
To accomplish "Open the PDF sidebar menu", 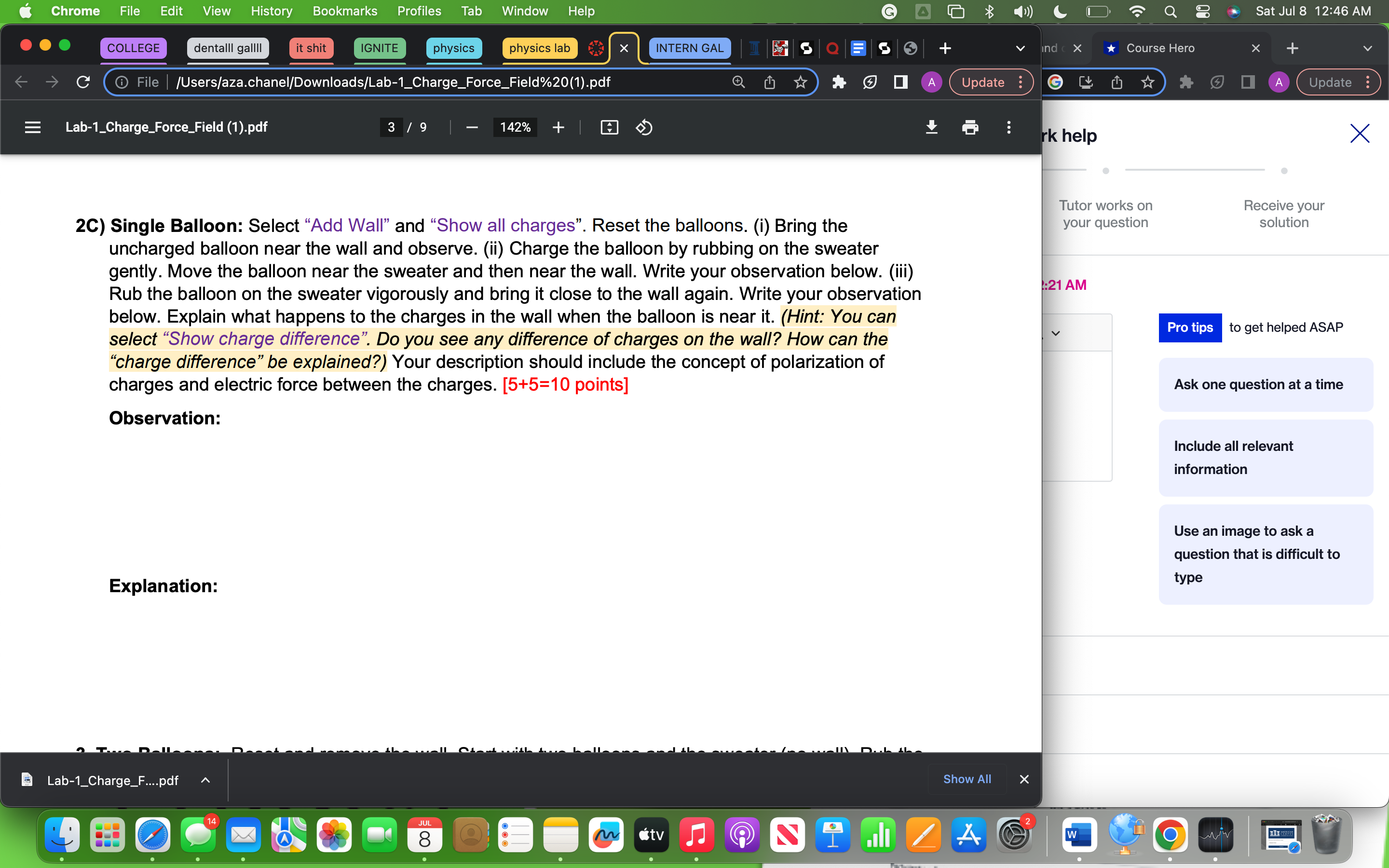I will (x=33, y=127).
